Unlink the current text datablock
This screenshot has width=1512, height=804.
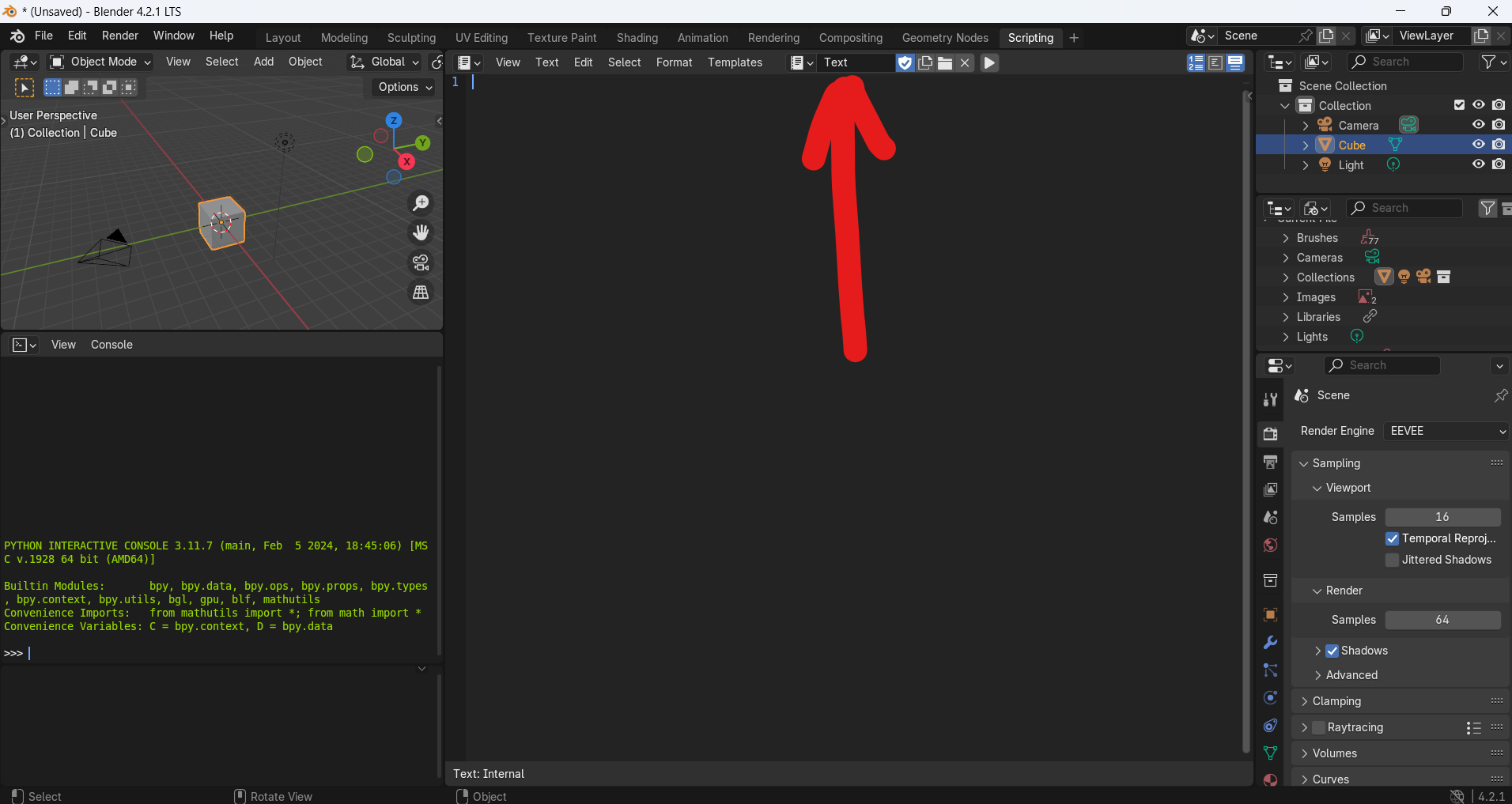(964, 62)
